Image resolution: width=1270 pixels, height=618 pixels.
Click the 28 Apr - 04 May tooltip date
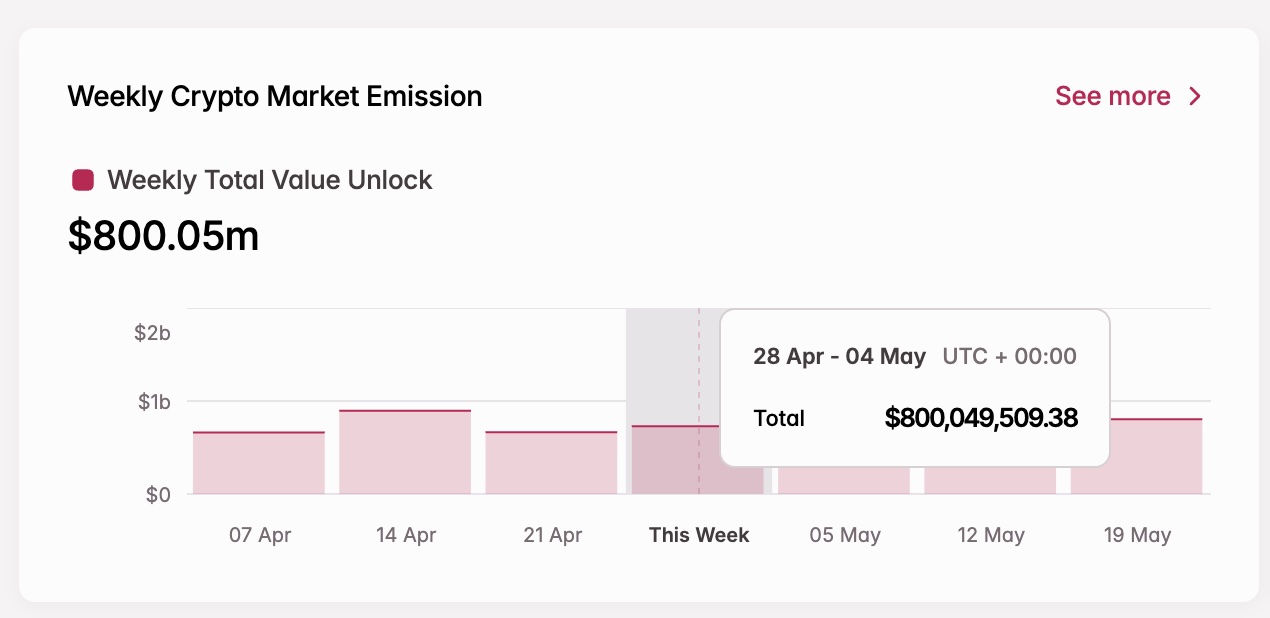tap(839, 357)
